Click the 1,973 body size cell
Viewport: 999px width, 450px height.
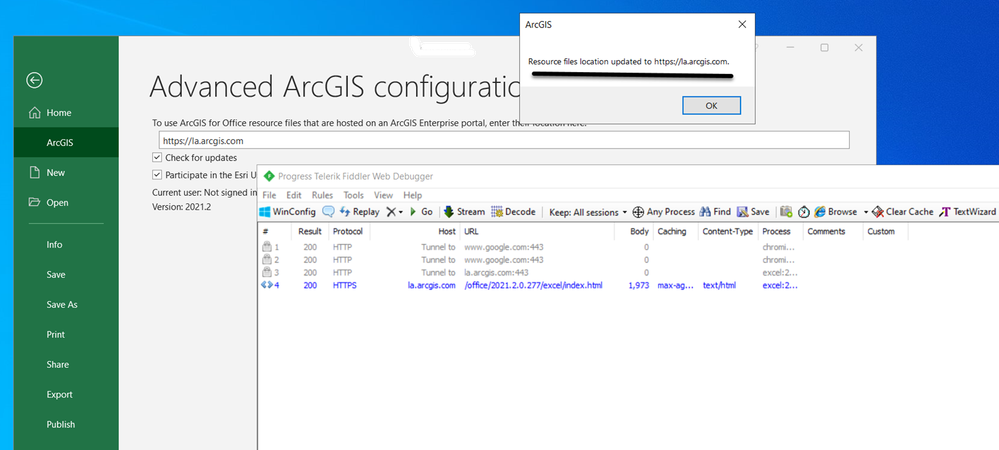[x=638, y=285]
